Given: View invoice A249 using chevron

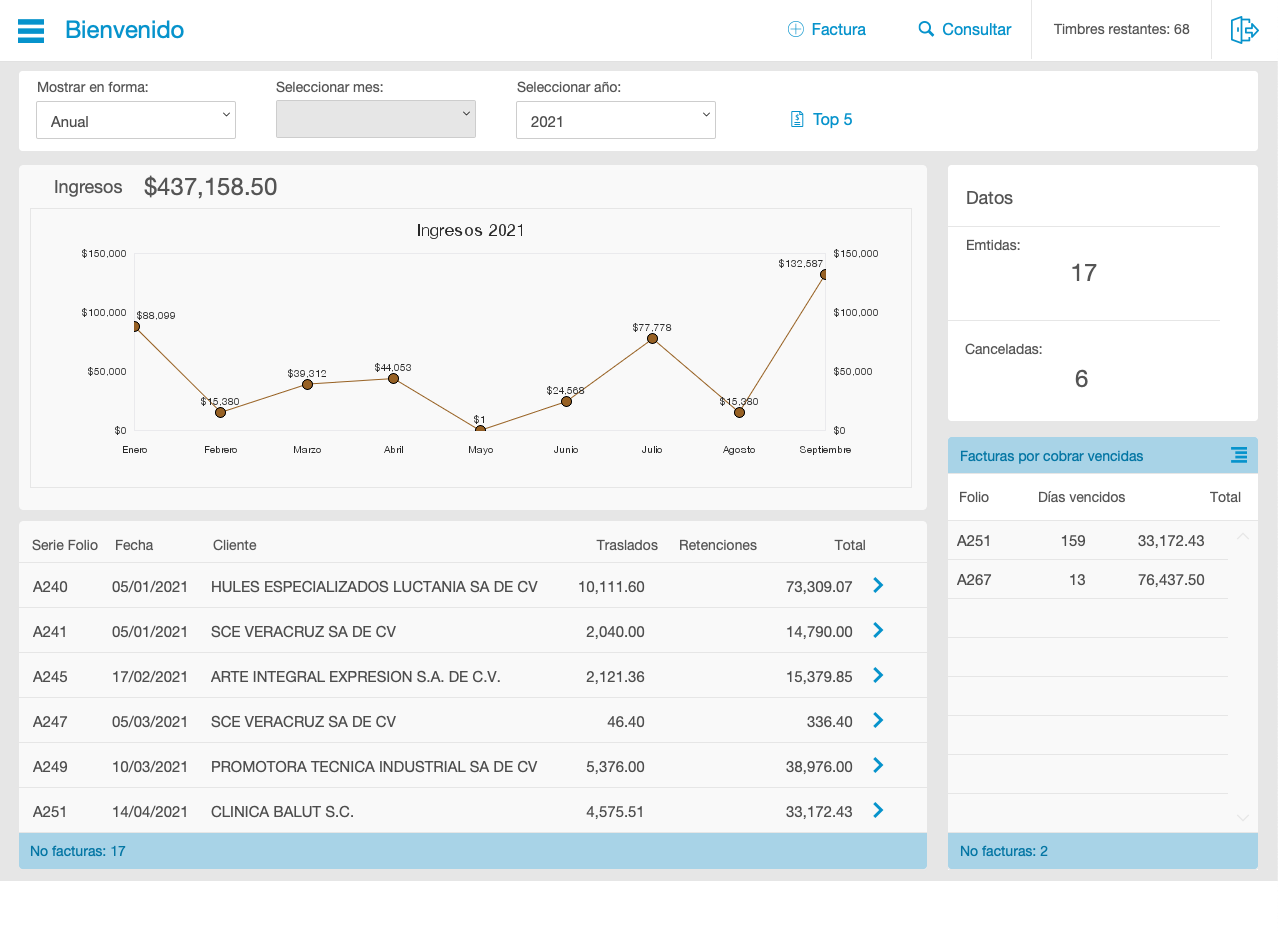Looking at the screenshot, I should pyautogui.click(x=878, y=765).
